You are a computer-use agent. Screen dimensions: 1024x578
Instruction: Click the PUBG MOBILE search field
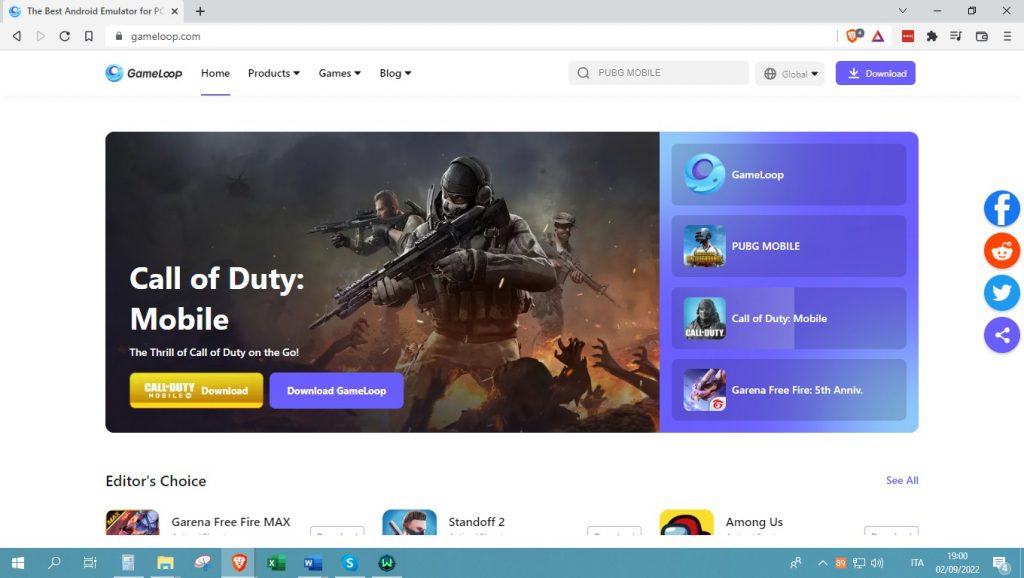coord(660,73)
